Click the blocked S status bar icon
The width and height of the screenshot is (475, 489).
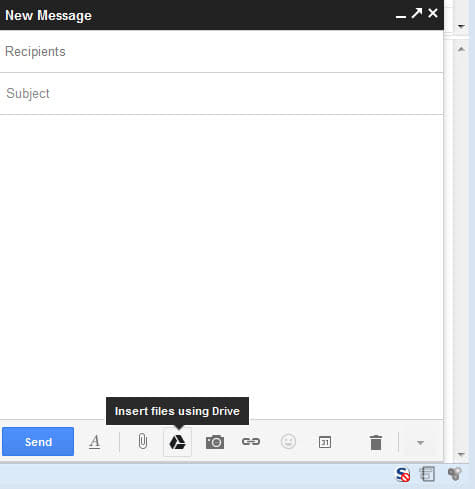point(403,474)
